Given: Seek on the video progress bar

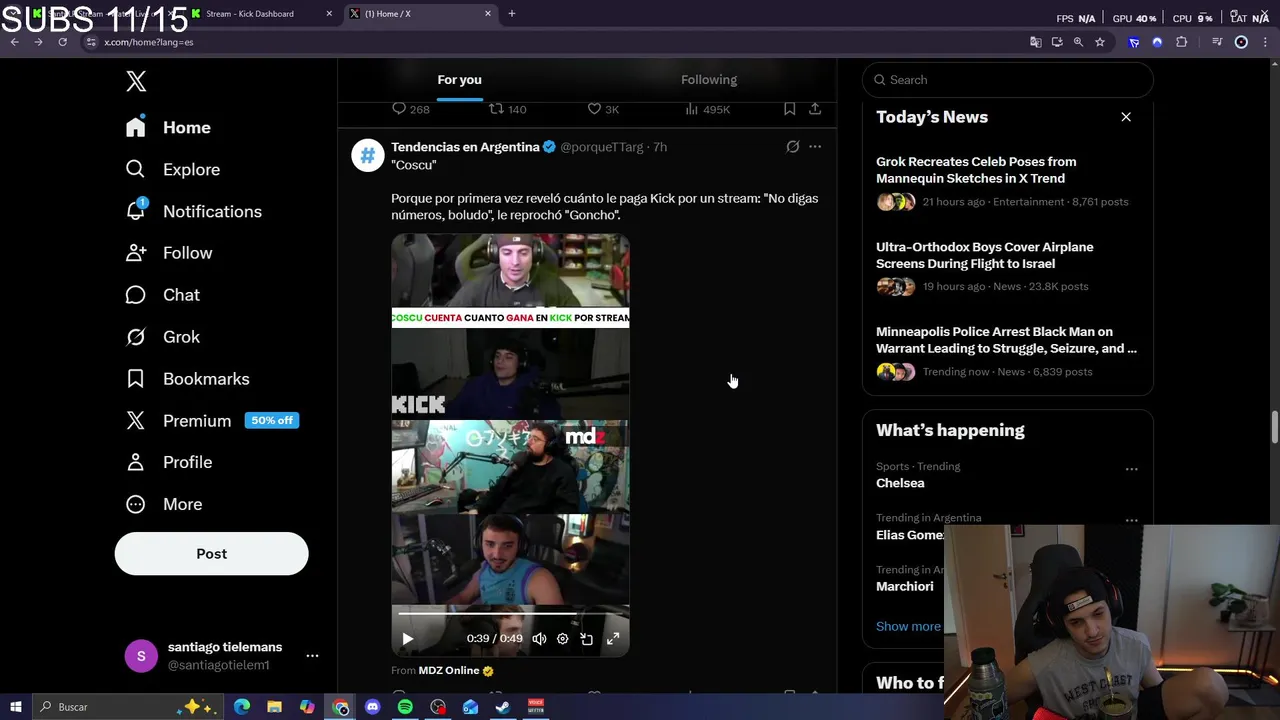Looking at the screenshot, I should (510, 614).
